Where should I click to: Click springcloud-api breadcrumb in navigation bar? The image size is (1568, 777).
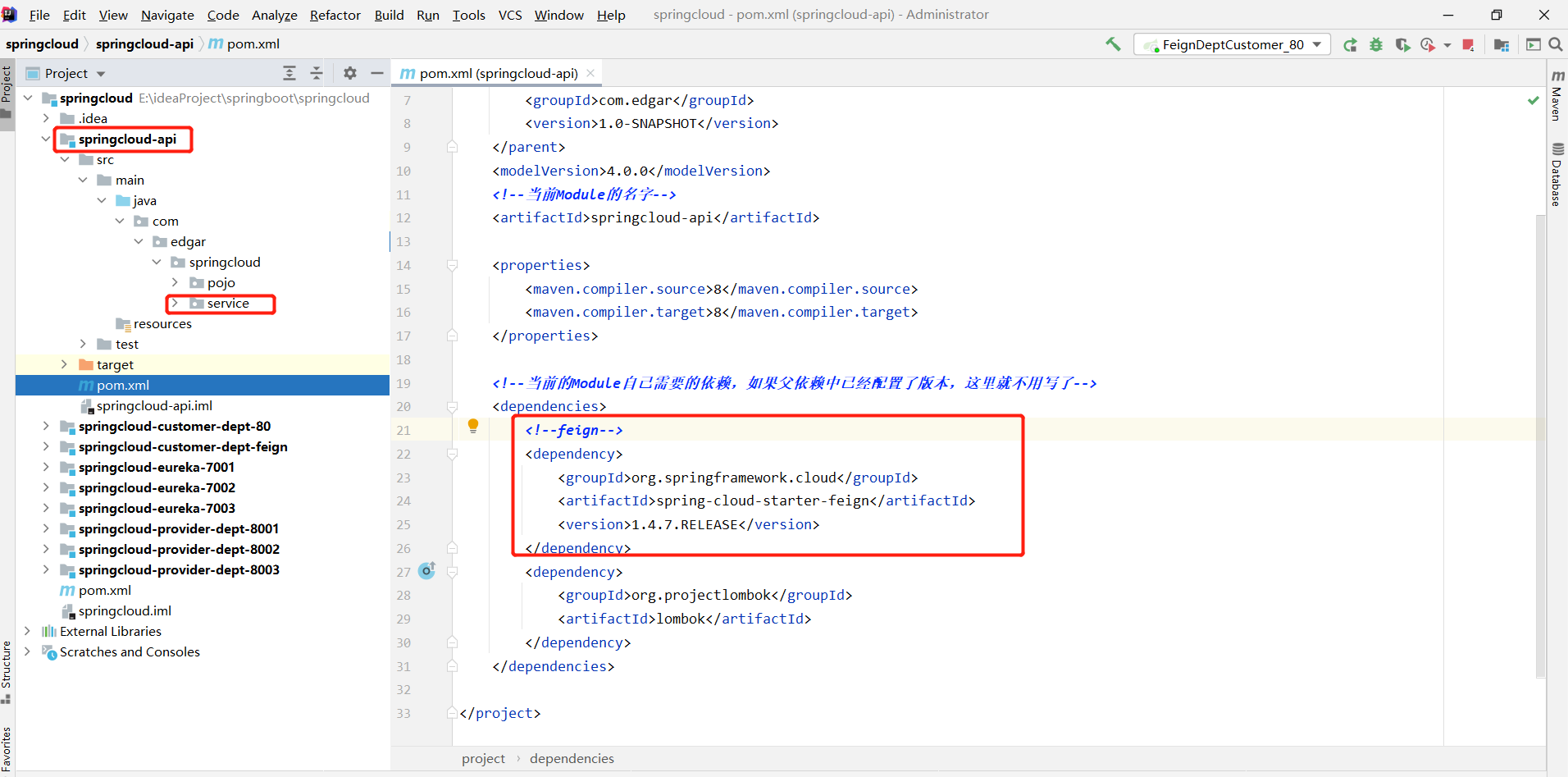coord(144,44)
